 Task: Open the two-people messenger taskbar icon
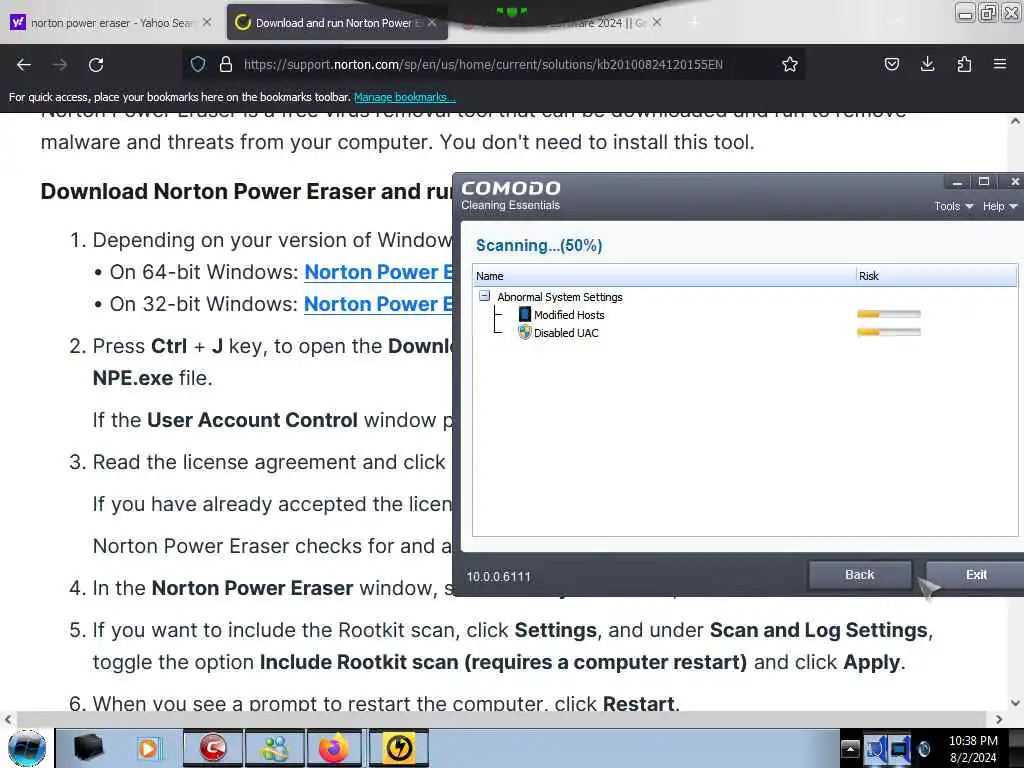[275, 748]
